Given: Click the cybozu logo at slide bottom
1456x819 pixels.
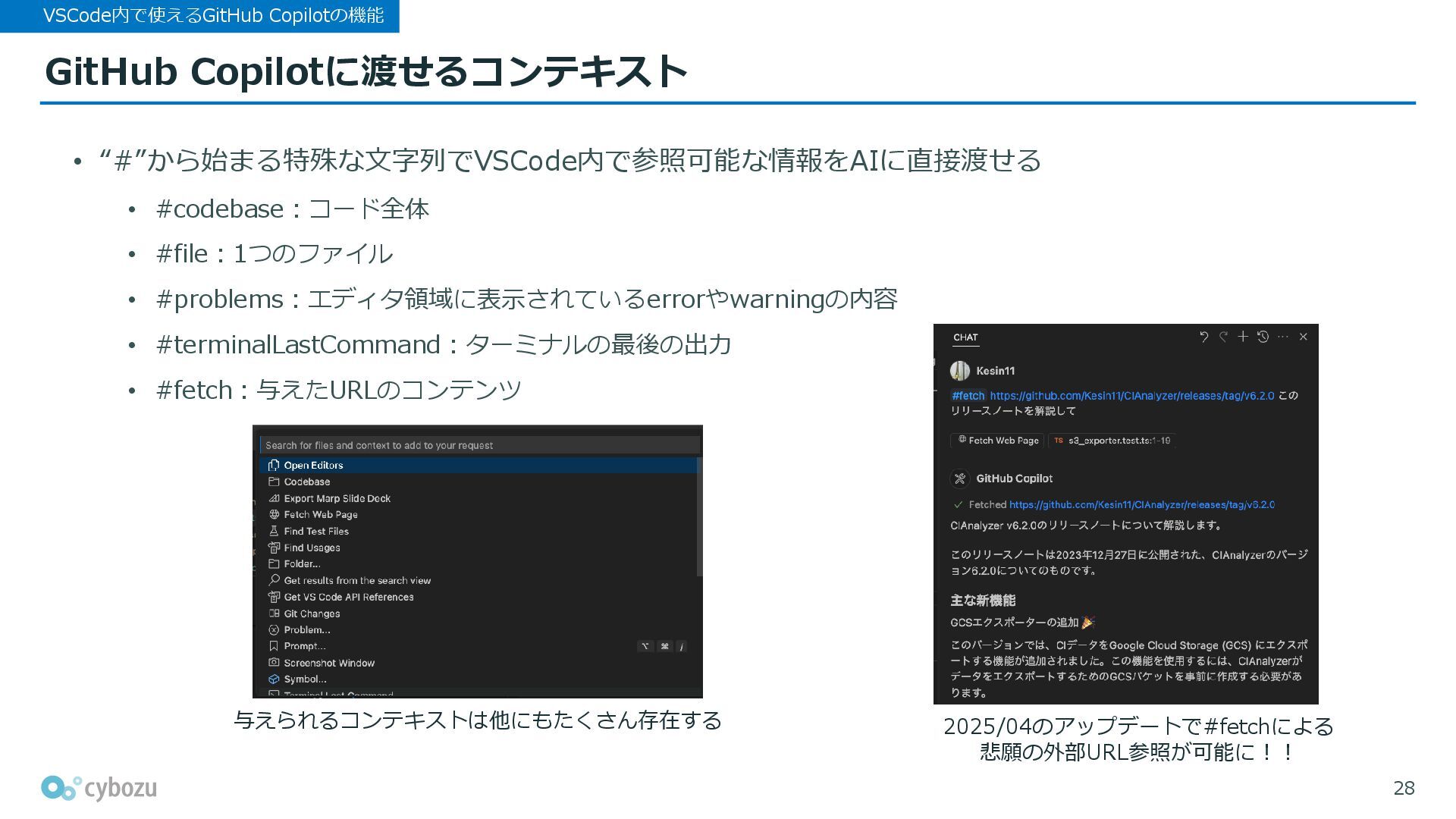Looking at the screenshot, I should pyautogui.click(x=99, y=789).
